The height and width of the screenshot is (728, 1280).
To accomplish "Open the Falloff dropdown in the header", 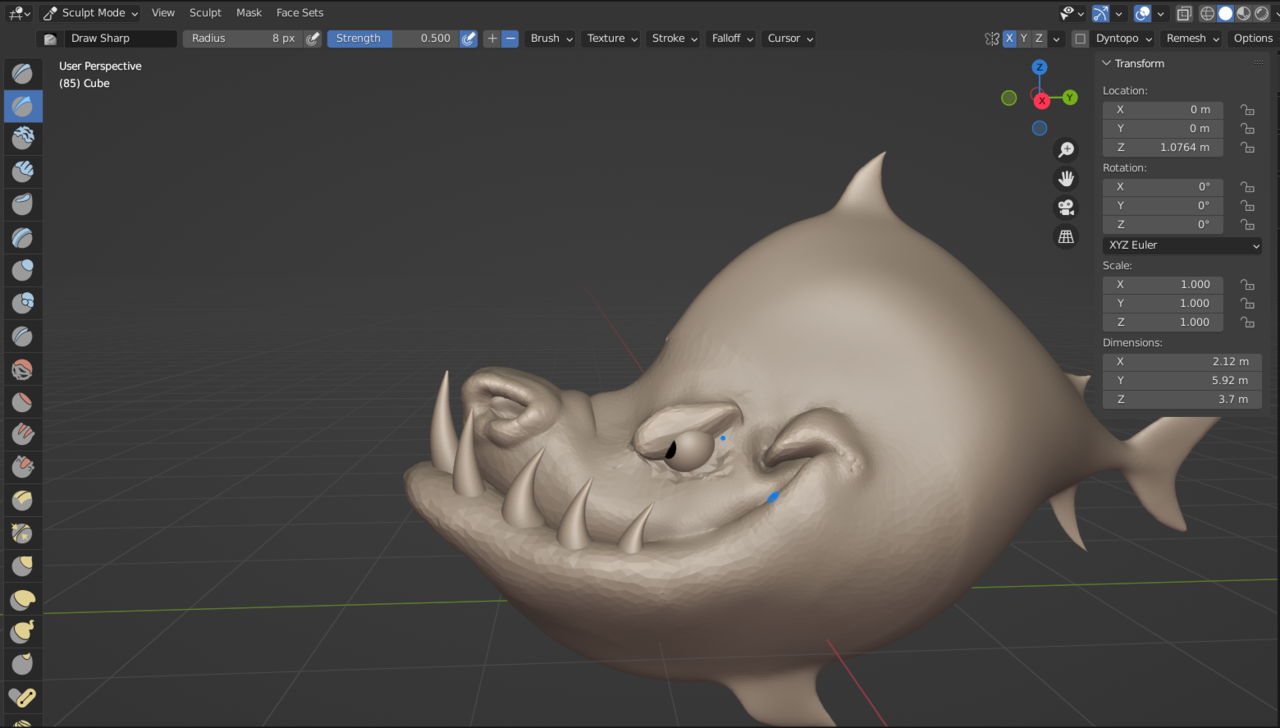I will [731, 38].
